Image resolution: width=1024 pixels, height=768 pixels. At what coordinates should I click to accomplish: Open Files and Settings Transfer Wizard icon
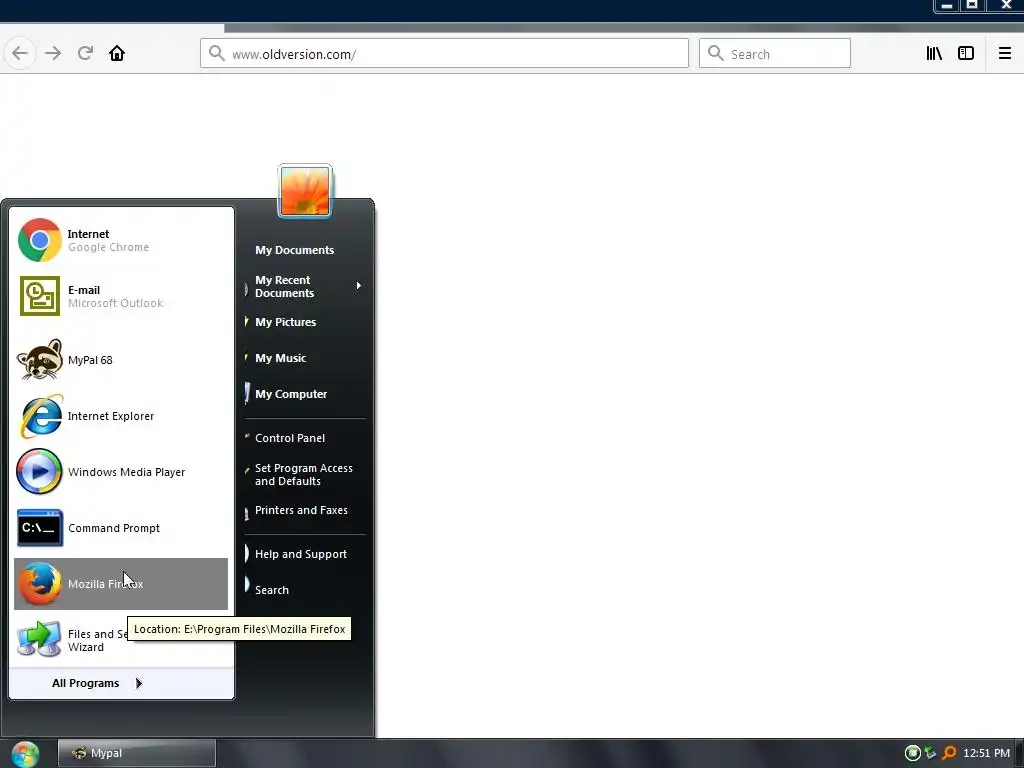40,639
